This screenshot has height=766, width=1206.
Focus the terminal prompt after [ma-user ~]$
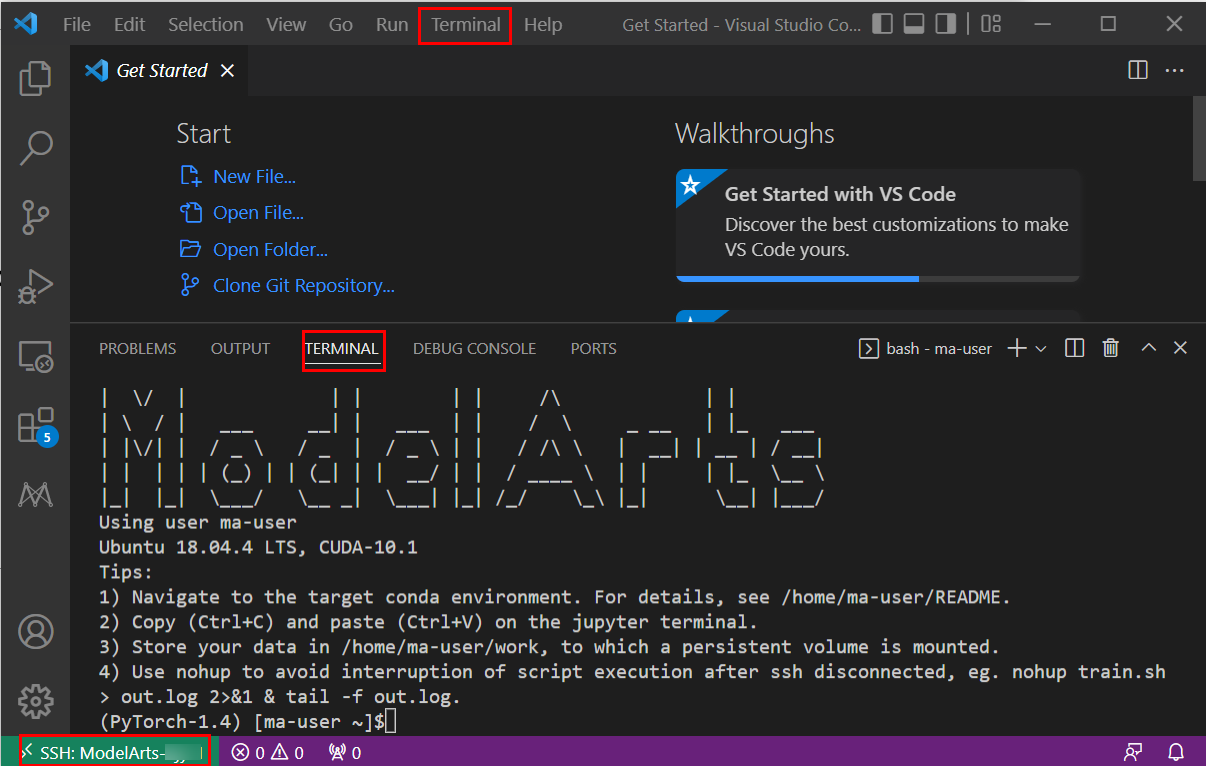[390, 721]
